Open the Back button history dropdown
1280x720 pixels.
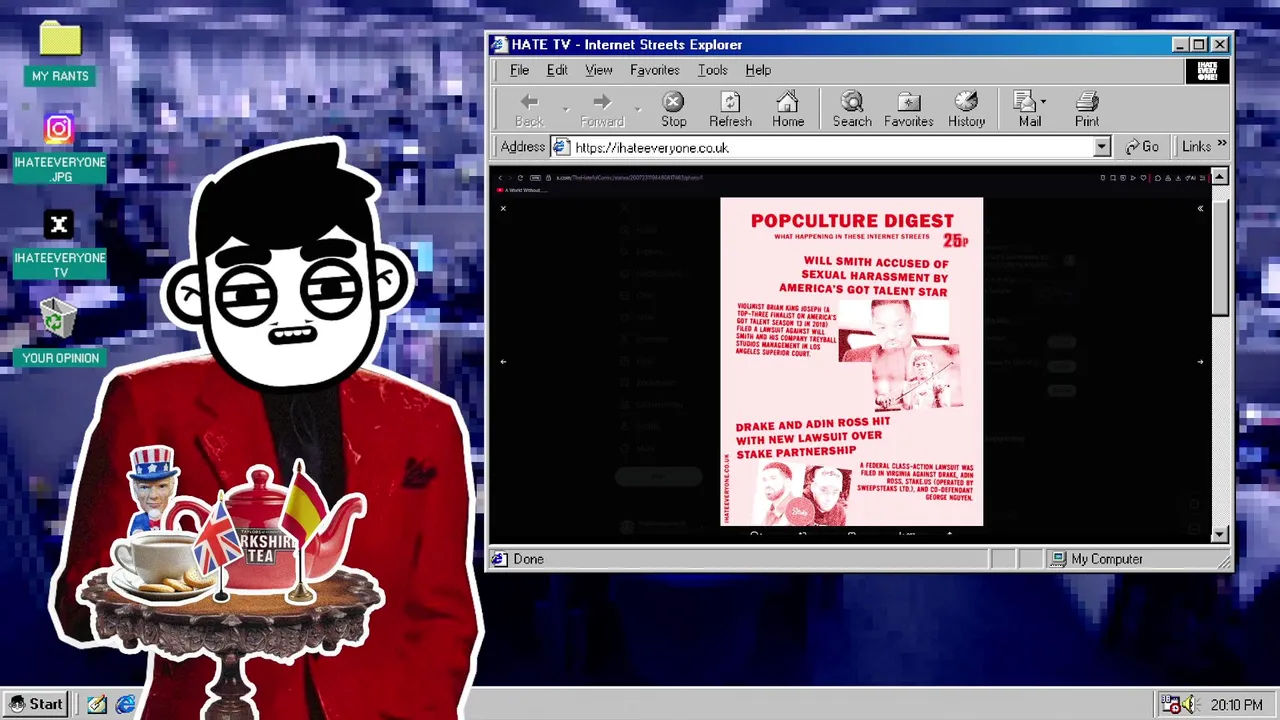565,108
